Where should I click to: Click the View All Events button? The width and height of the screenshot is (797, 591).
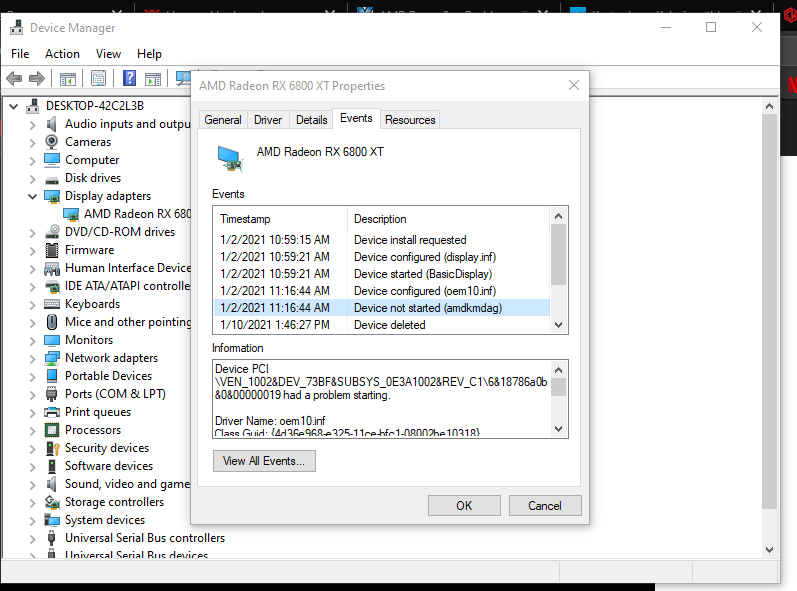pyautogui.click(x=264, y=461)
